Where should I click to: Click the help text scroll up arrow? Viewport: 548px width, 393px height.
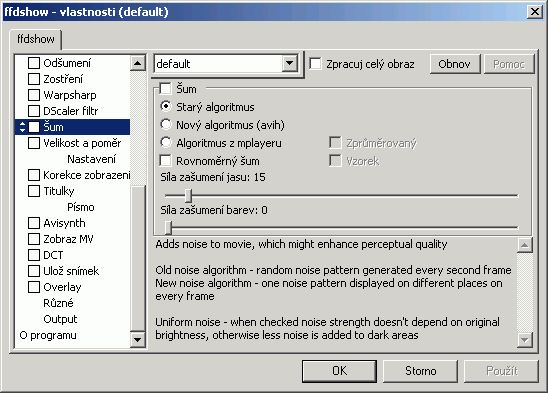click(525, 245)
